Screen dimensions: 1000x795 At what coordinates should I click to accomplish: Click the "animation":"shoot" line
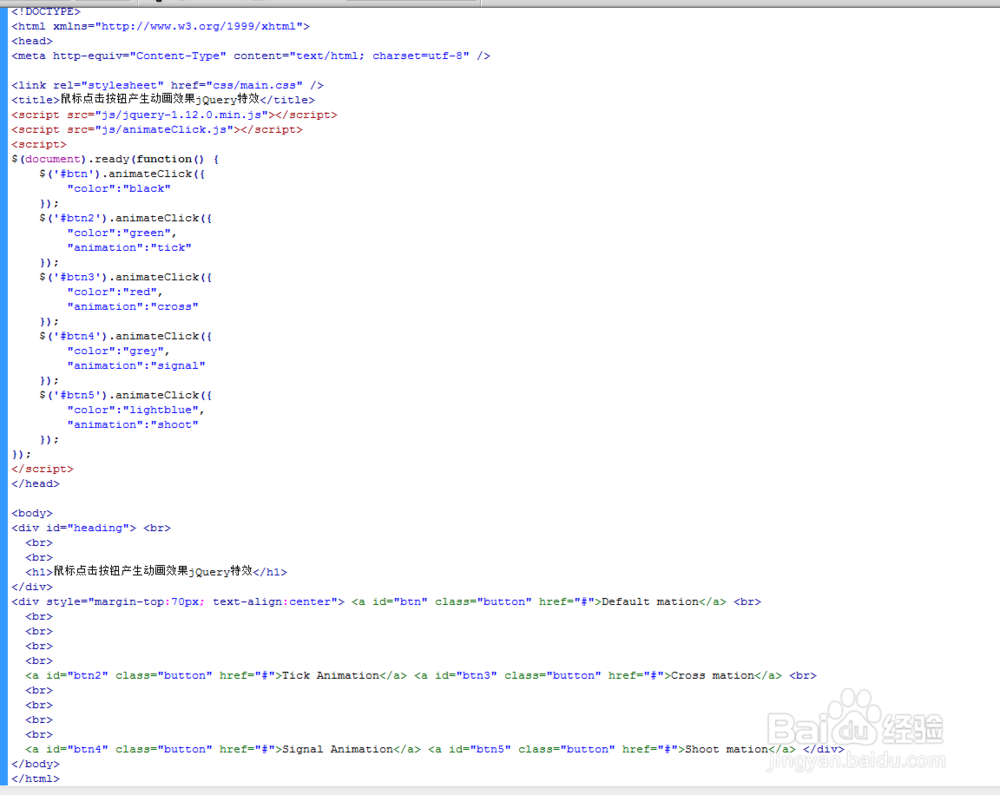133,424
